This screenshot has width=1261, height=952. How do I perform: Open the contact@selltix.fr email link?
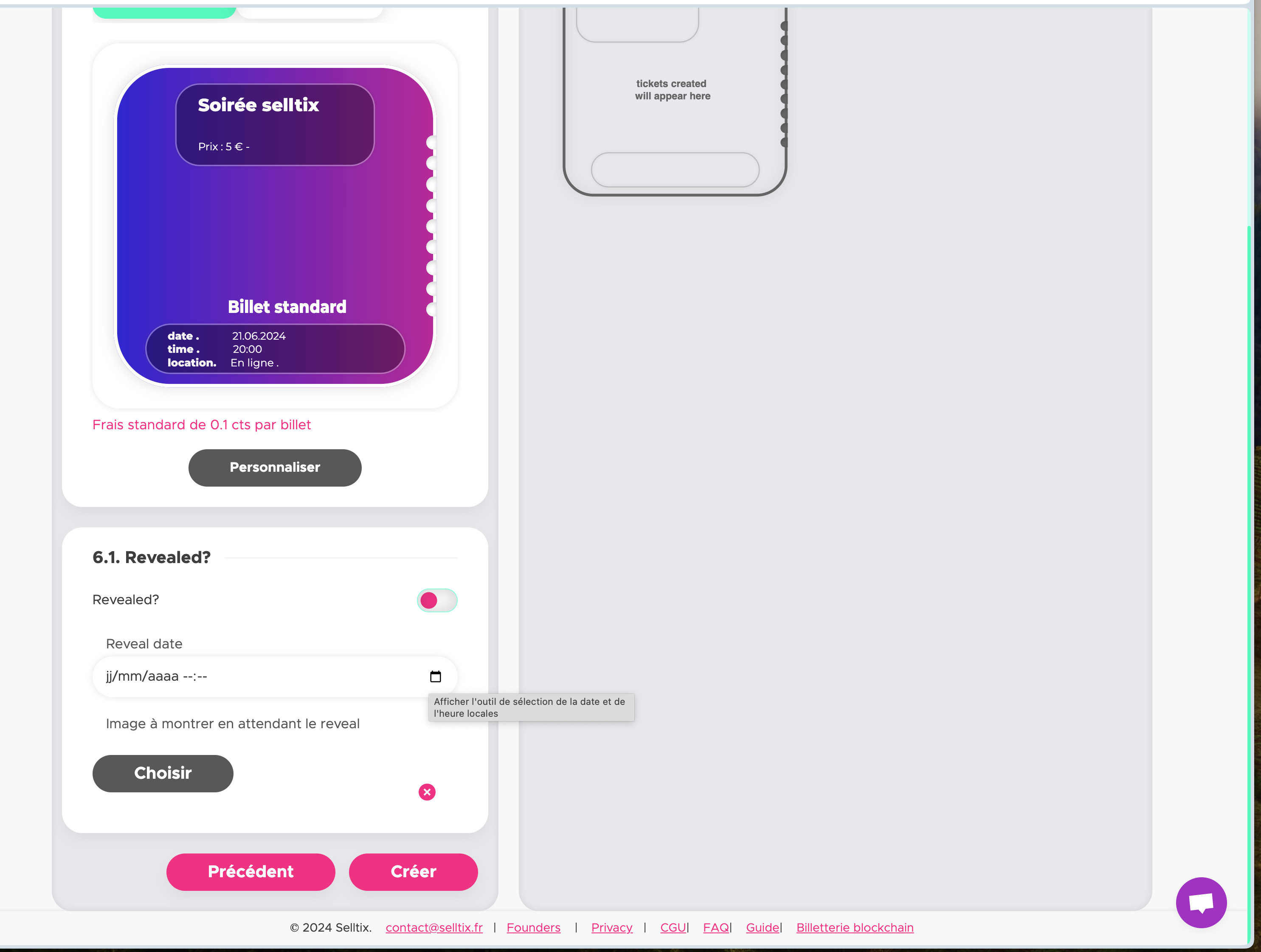[x=434, y=927]
